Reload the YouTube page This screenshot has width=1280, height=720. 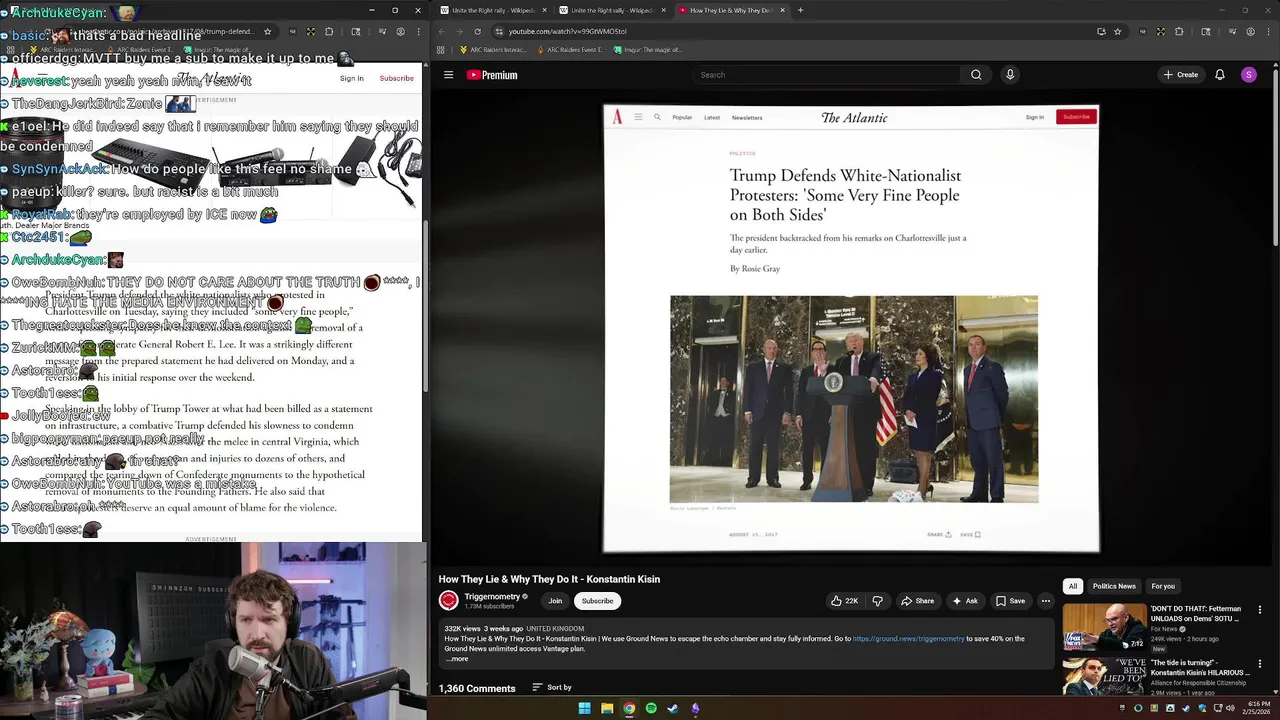pos(477,31)
